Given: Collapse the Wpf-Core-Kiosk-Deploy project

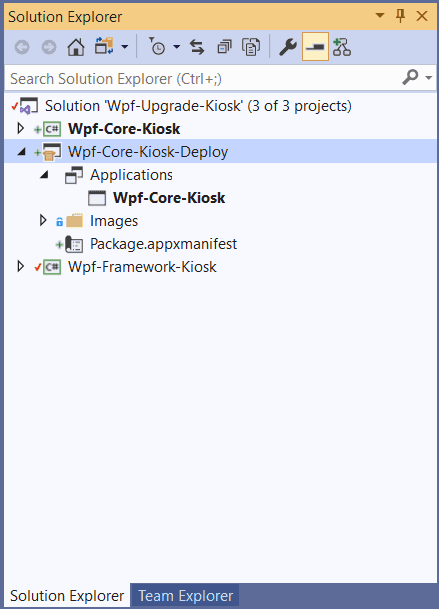Looking at the screenshot, I should coord(21,152).
